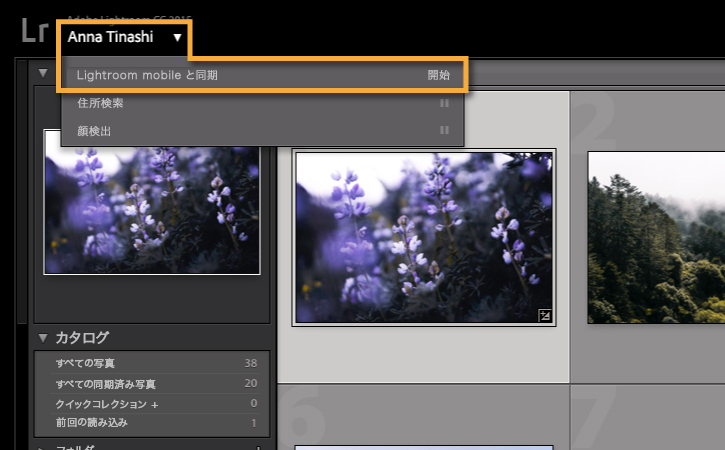This screenshot has width=725, height=450.
Task: Select the 住所検索 menu entry
Action: pos(263,103)
